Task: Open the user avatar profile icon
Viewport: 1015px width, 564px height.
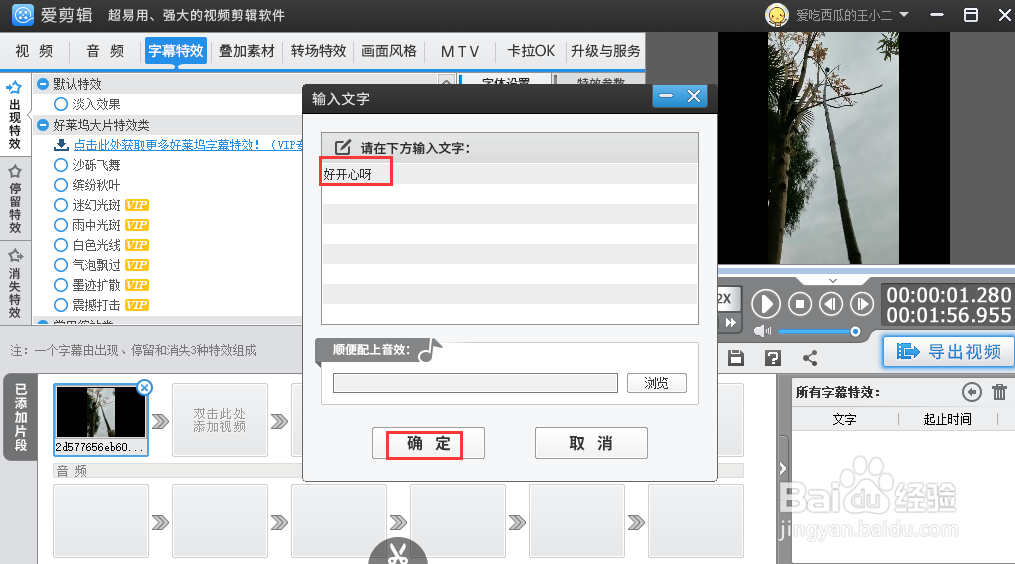Action: [776, 15]
